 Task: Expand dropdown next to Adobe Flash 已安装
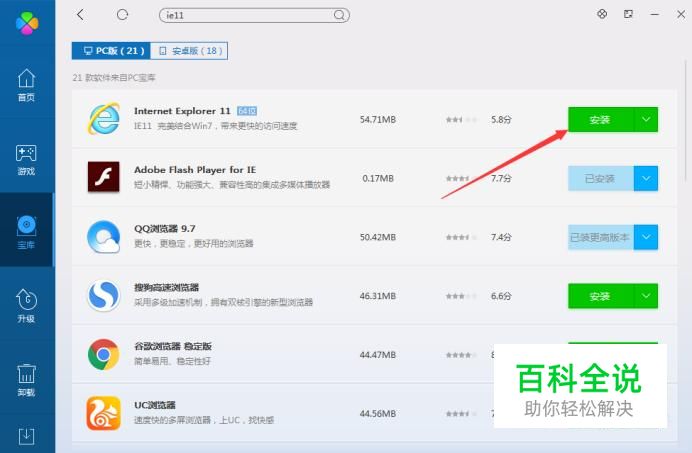[646, 178]
